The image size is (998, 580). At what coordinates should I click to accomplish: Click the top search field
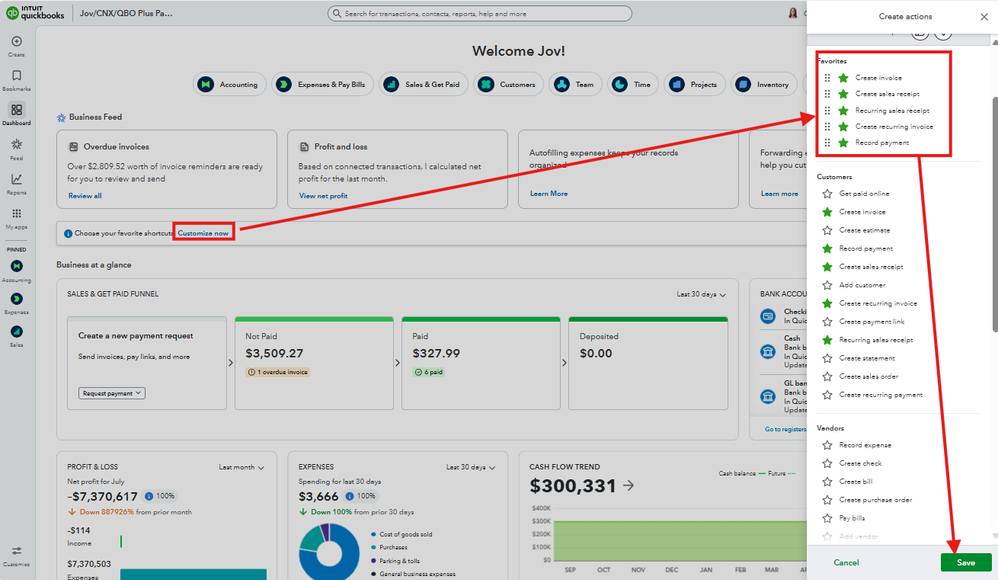[479, 13]
